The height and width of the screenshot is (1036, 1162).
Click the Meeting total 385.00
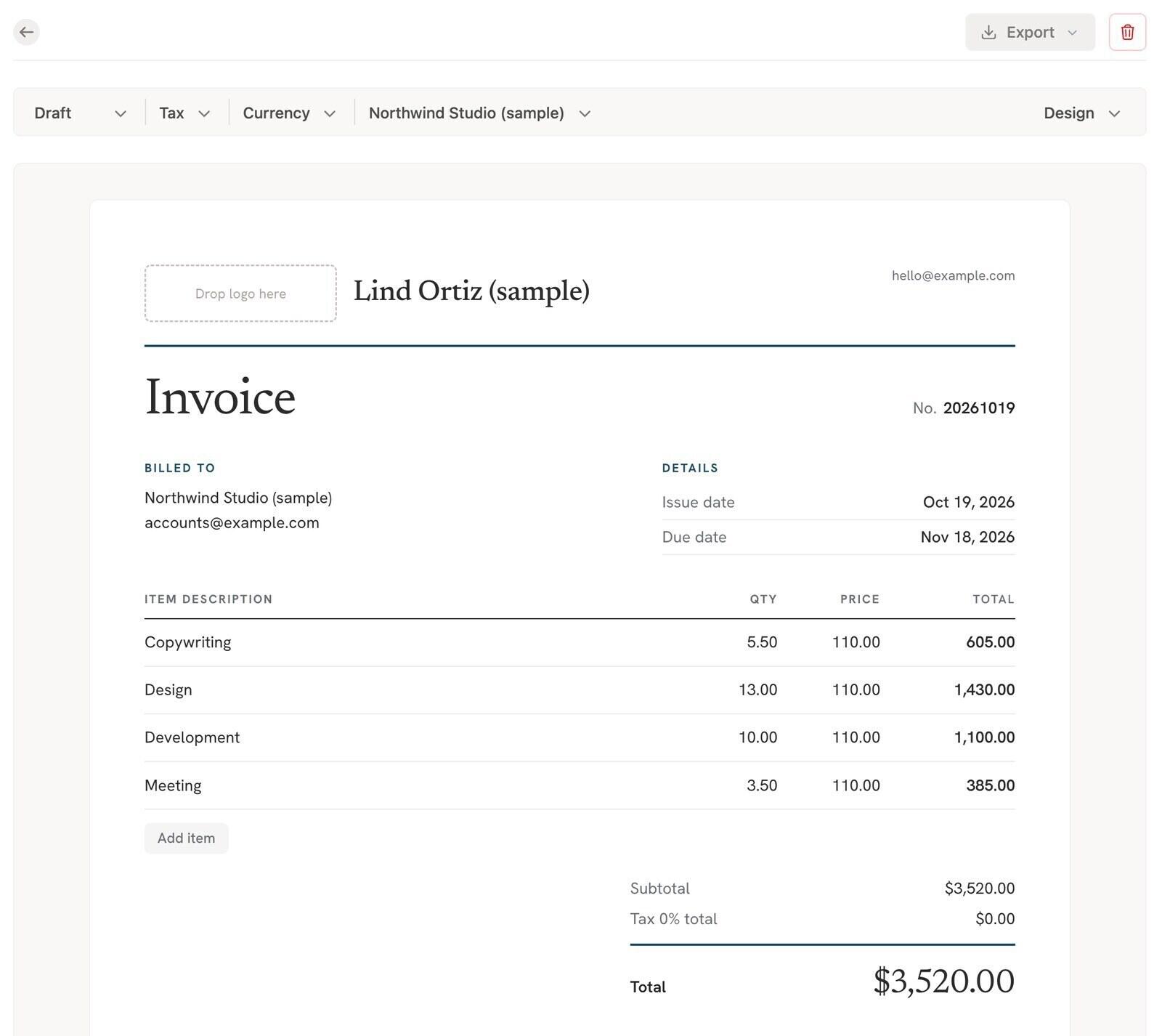tap(990, 786)
